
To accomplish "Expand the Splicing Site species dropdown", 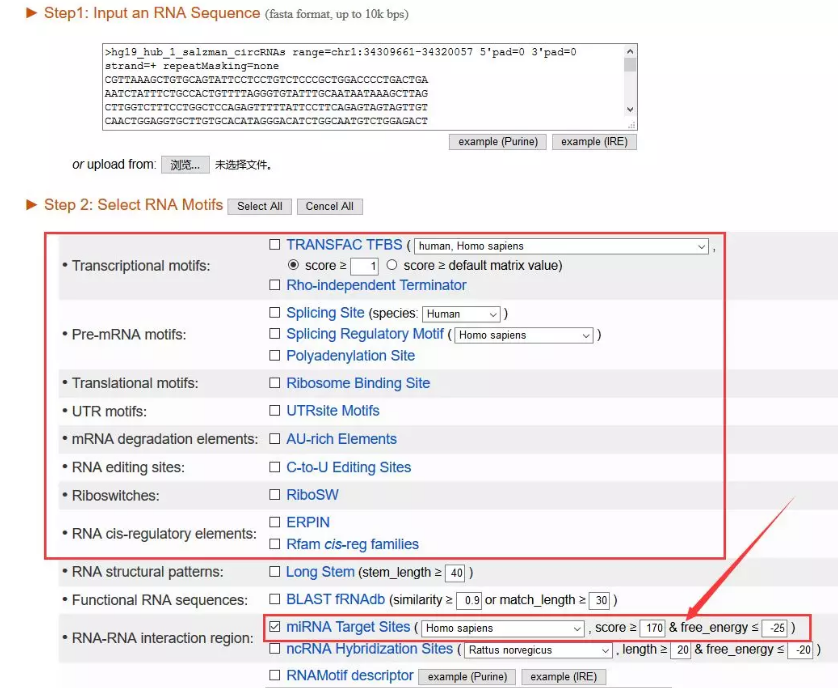I will pos(461,314).
